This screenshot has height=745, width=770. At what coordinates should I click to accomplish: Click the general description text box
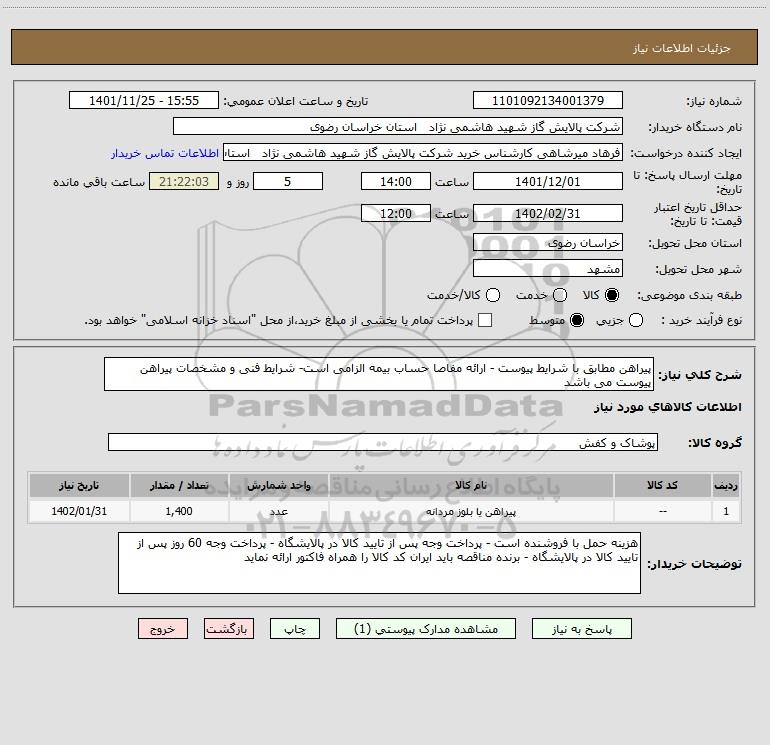point(379,374)
